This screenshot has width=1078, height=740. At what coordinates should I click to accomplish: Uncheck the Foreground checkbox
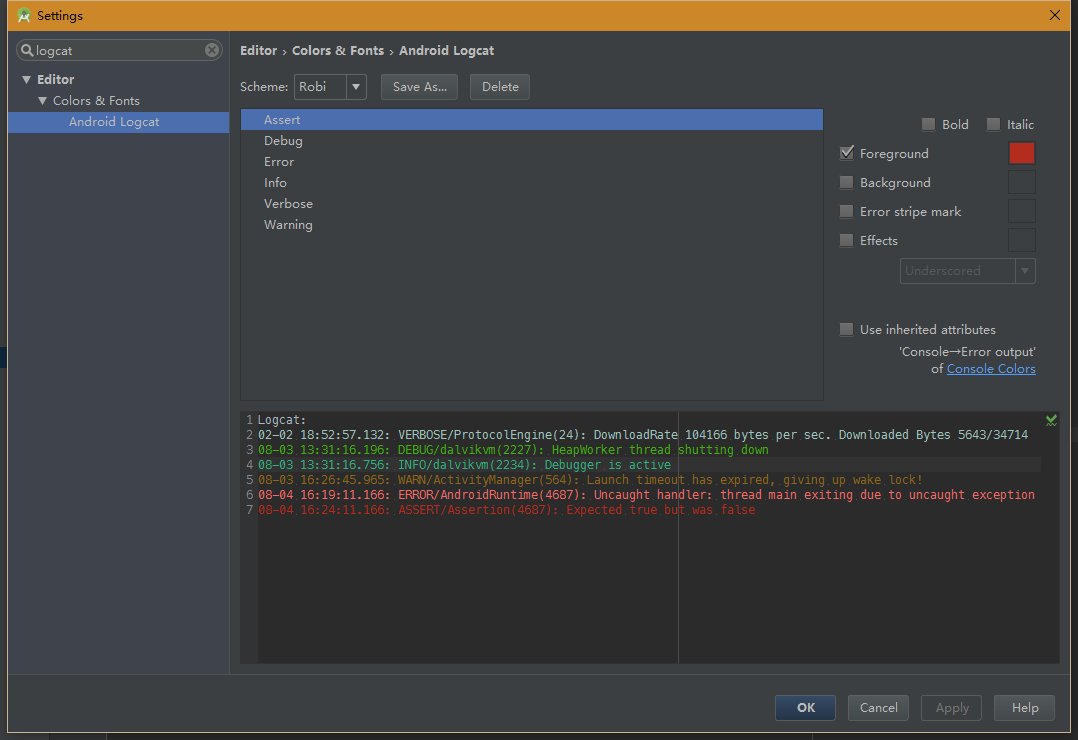click(847, 153)
